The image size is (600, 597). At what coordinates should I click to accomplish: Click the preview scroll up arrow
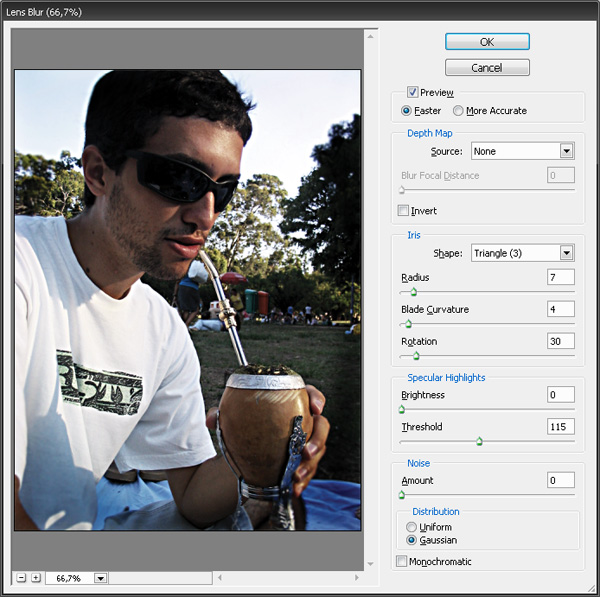coord(370,36)
